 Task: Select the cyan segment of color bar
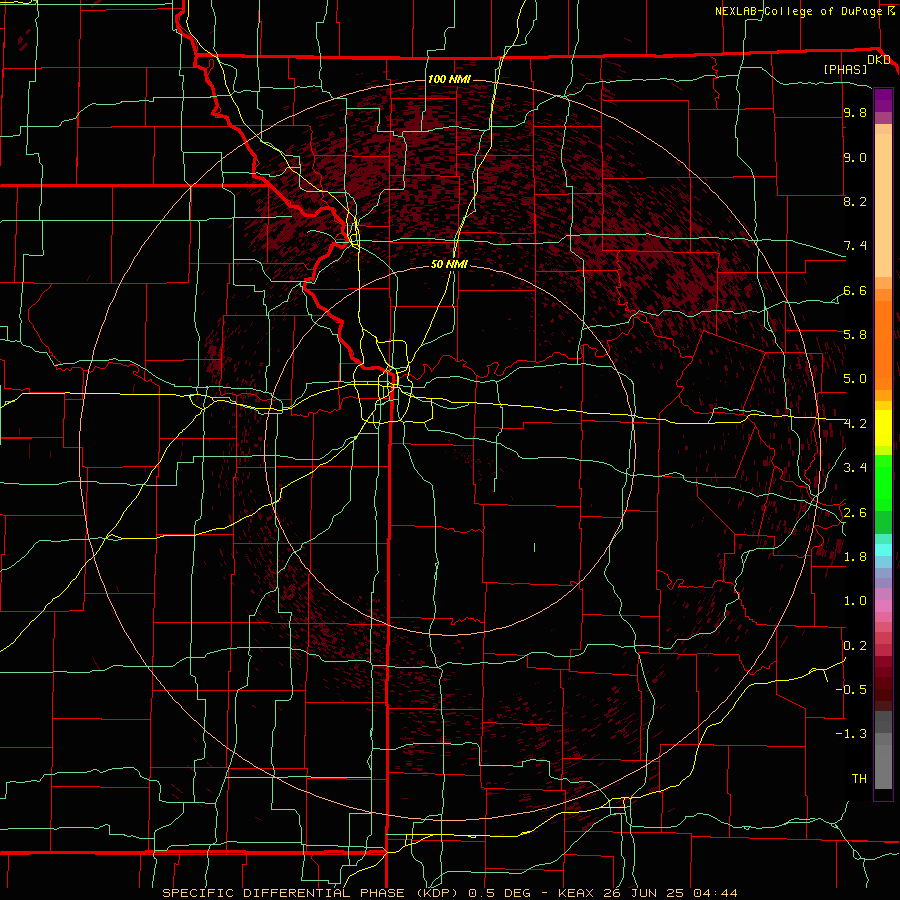[883, 550]
